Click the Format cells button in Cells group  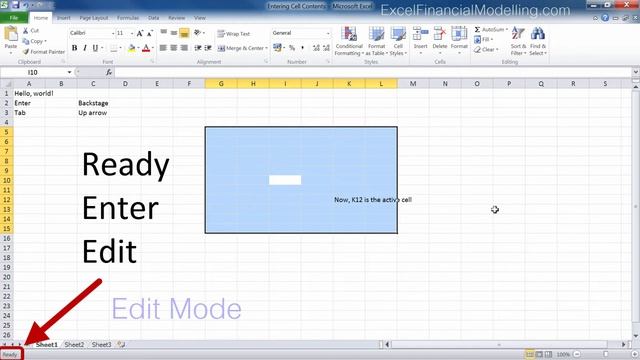click(x=459, y=40)
